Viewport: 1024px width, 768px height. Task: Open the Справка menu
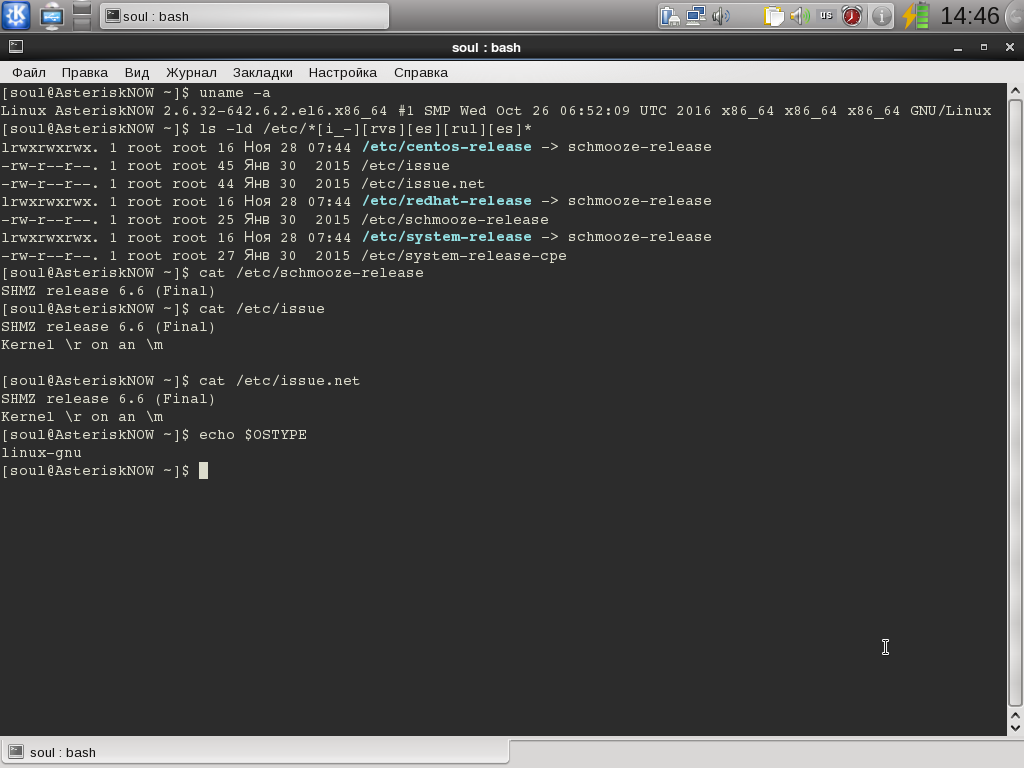(x=421, y=72)
